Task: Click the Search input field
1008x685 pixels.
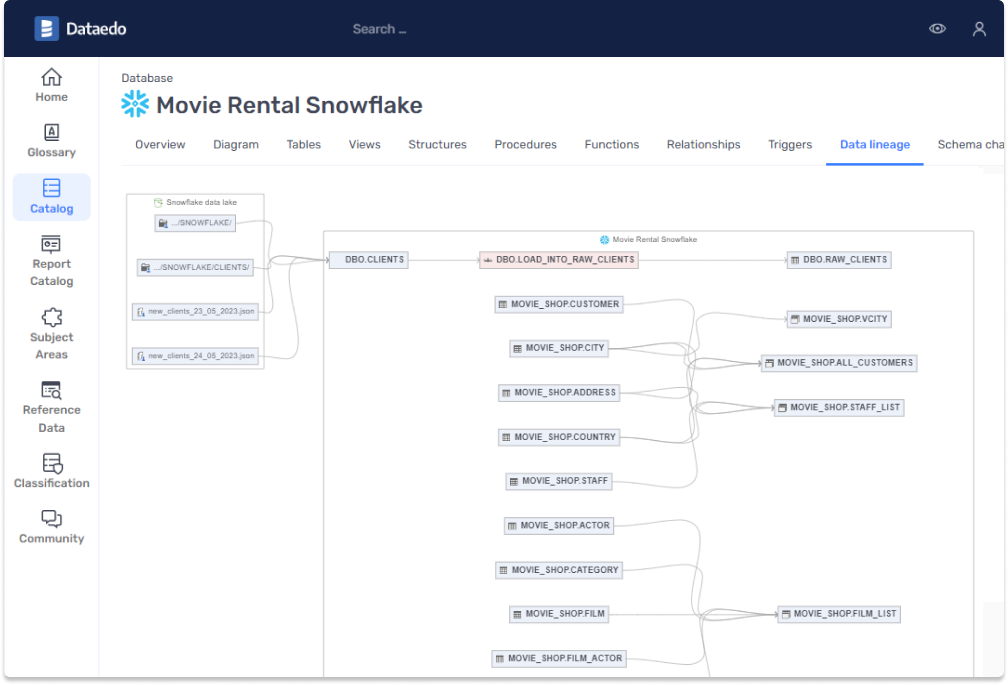Action: pyautogui.click(x=380, y=29)
